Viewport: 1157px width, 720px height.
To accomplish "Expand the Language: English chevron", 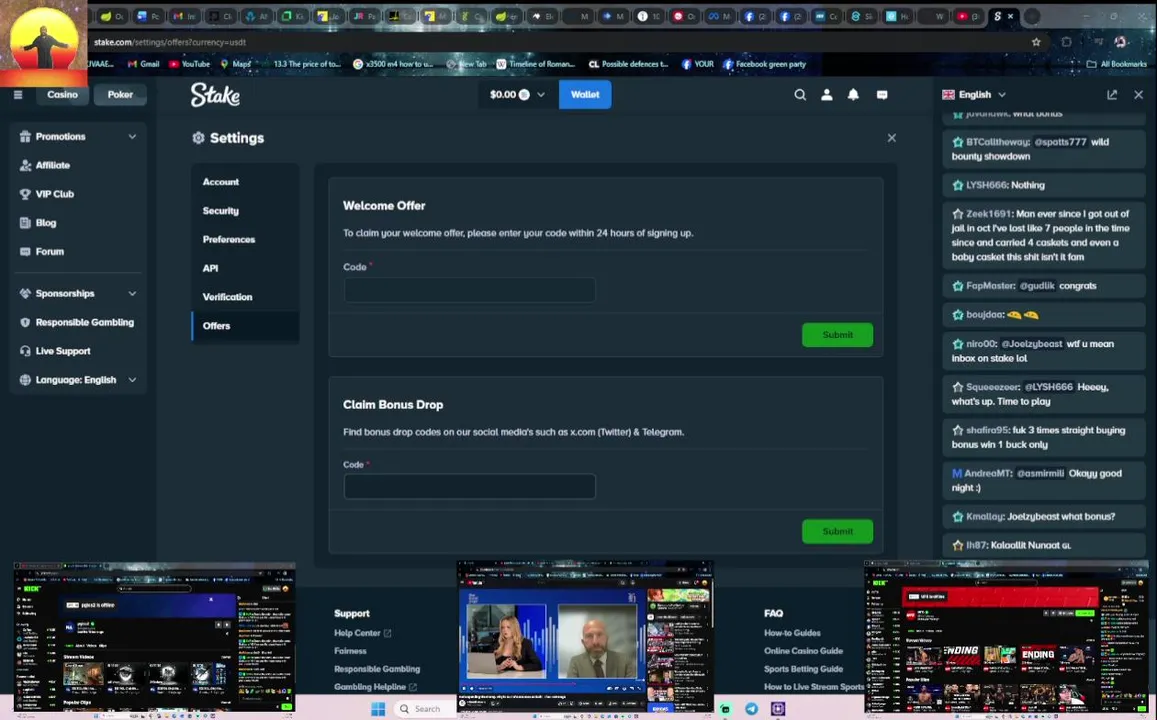I will click(x=132, y=380).
